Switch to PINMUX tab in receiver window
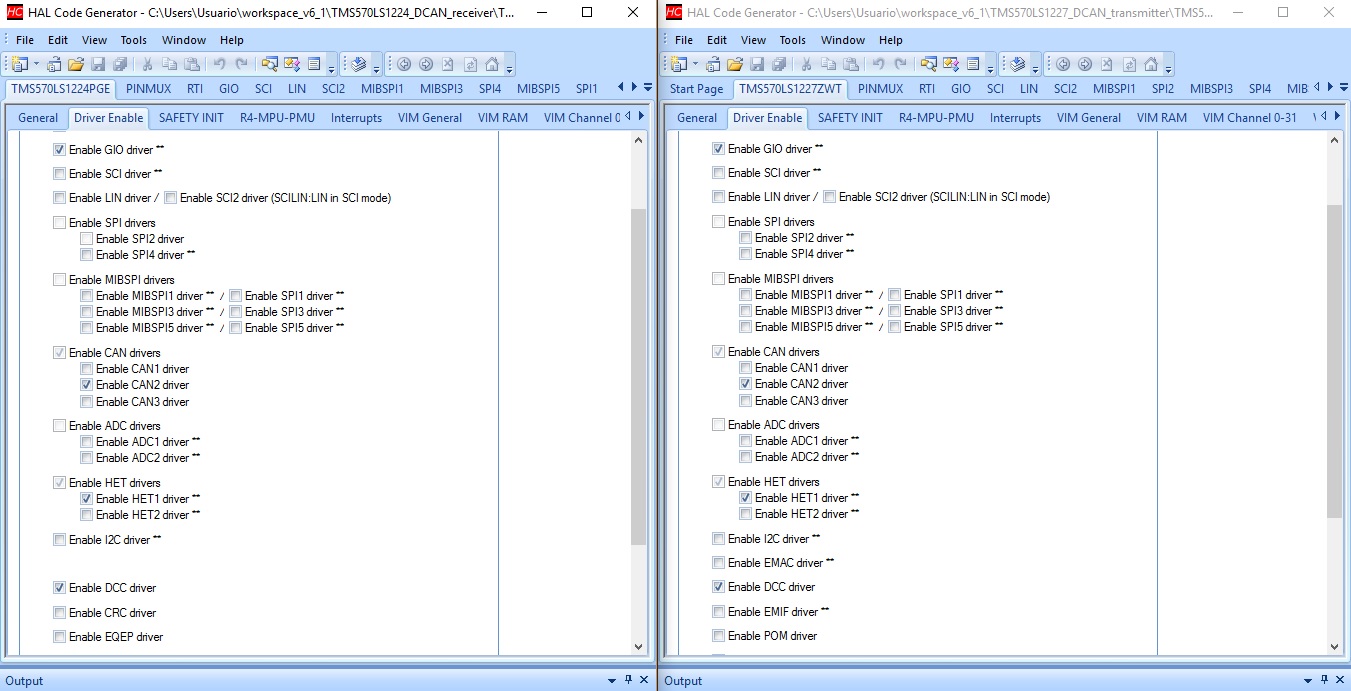 click(149, 89)
